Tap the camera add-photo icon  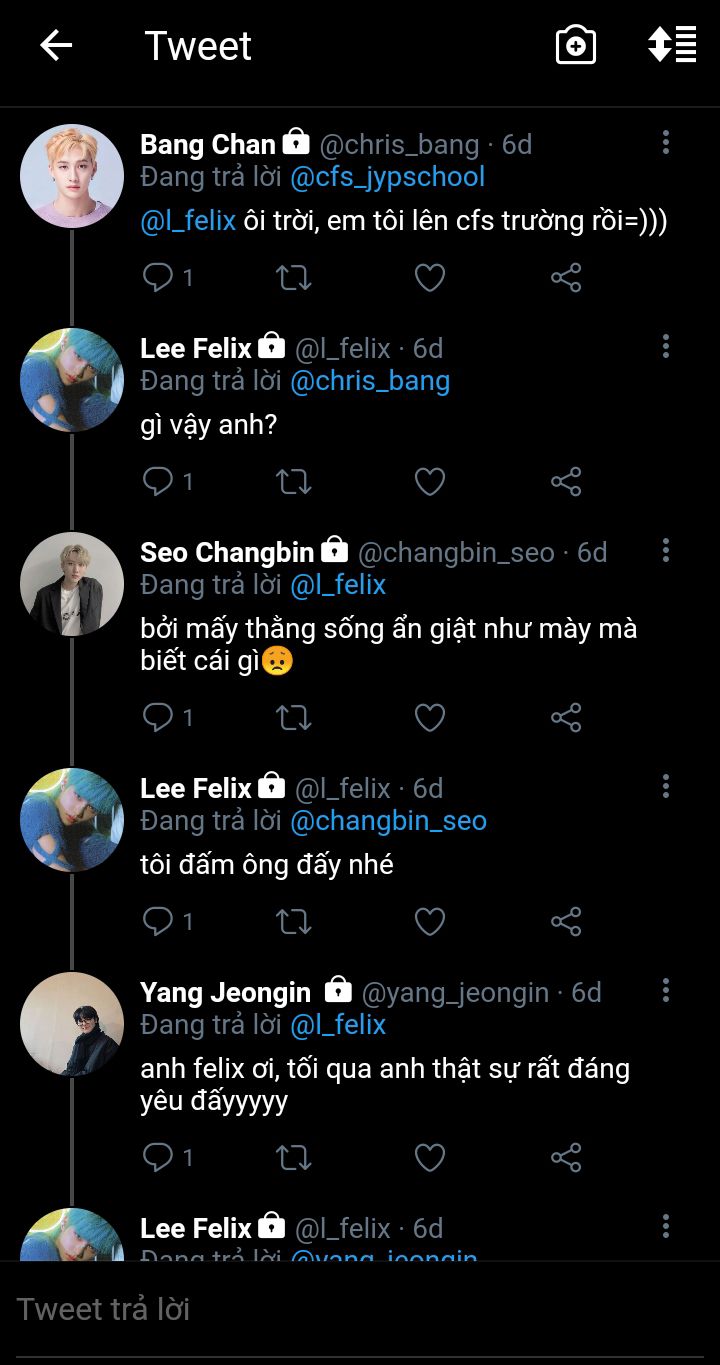click(575, 46)
